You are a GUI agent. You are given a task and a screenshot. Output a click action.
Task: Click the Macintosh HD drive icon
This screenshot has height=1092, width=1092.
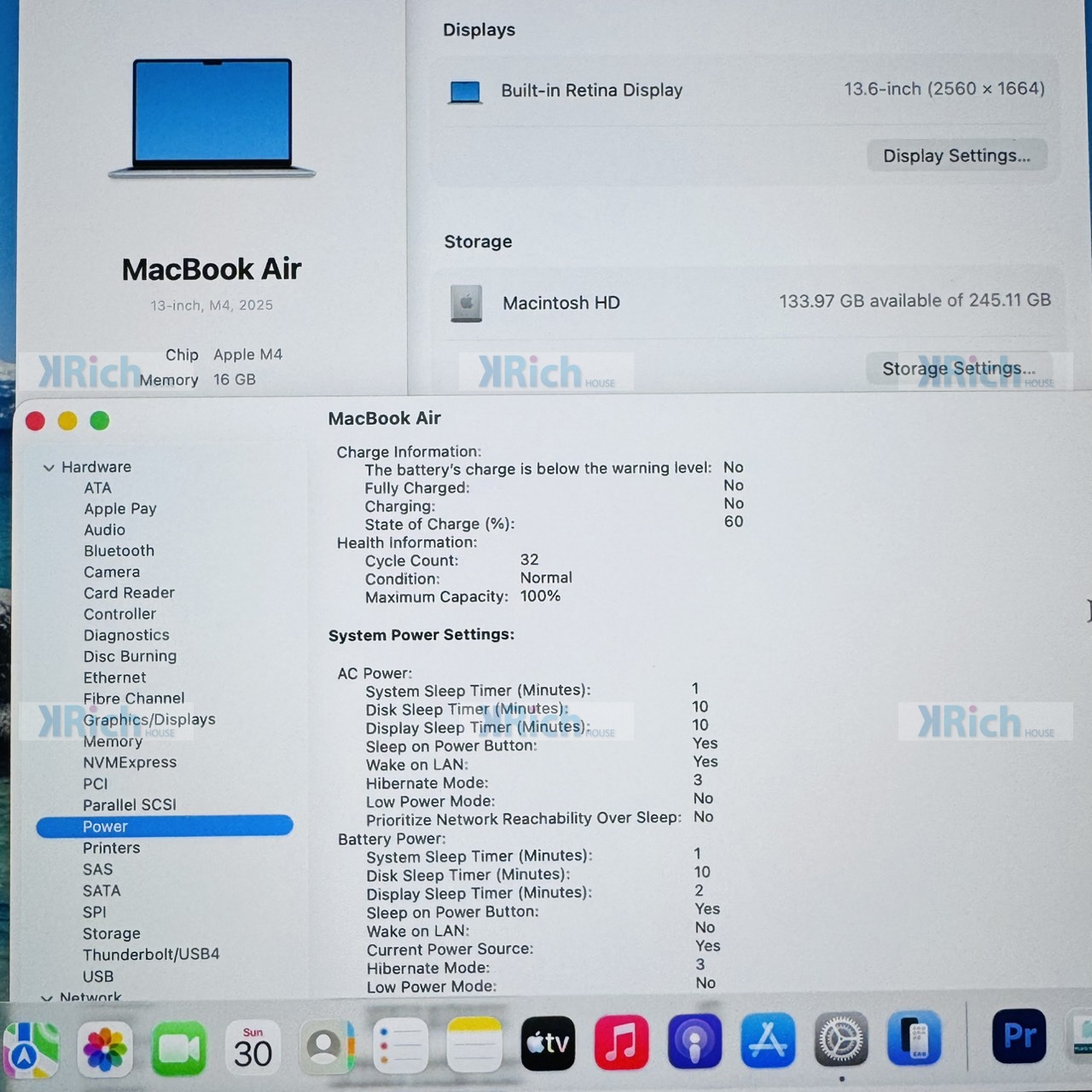coord(467,303)
